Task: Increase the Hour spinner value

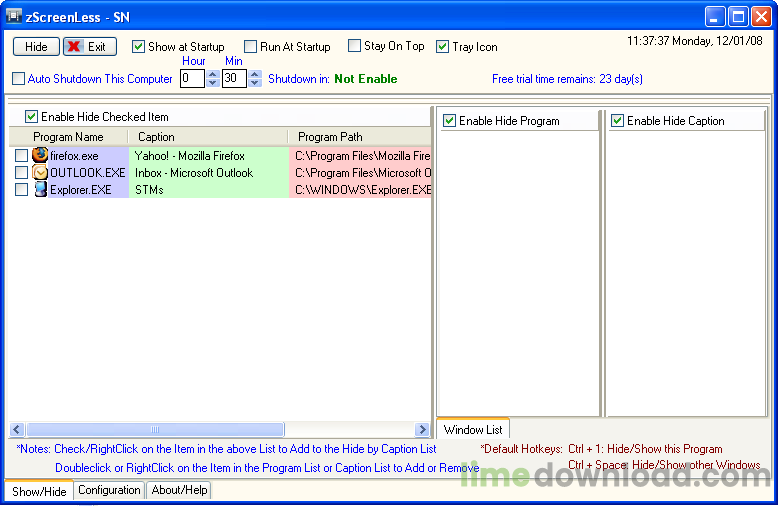Action: coord(212,74)
